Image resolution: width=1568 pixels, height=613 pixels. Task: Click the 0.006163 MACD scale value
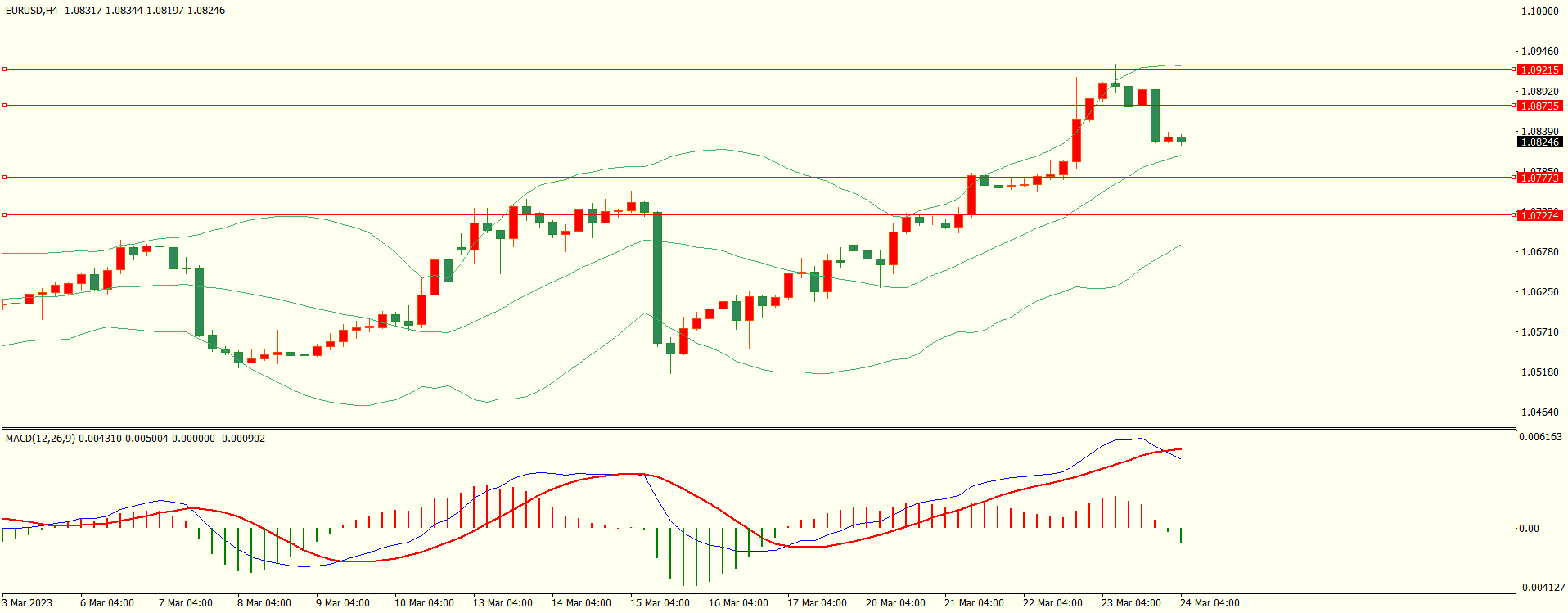1540,437
